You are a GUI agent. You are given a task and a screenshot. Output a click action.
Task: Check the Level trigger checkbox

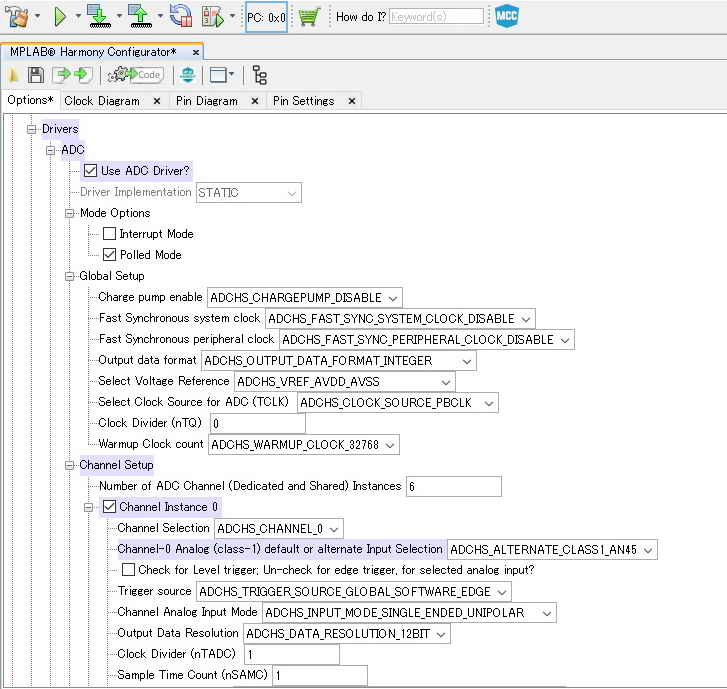click(x=128, y=570)
